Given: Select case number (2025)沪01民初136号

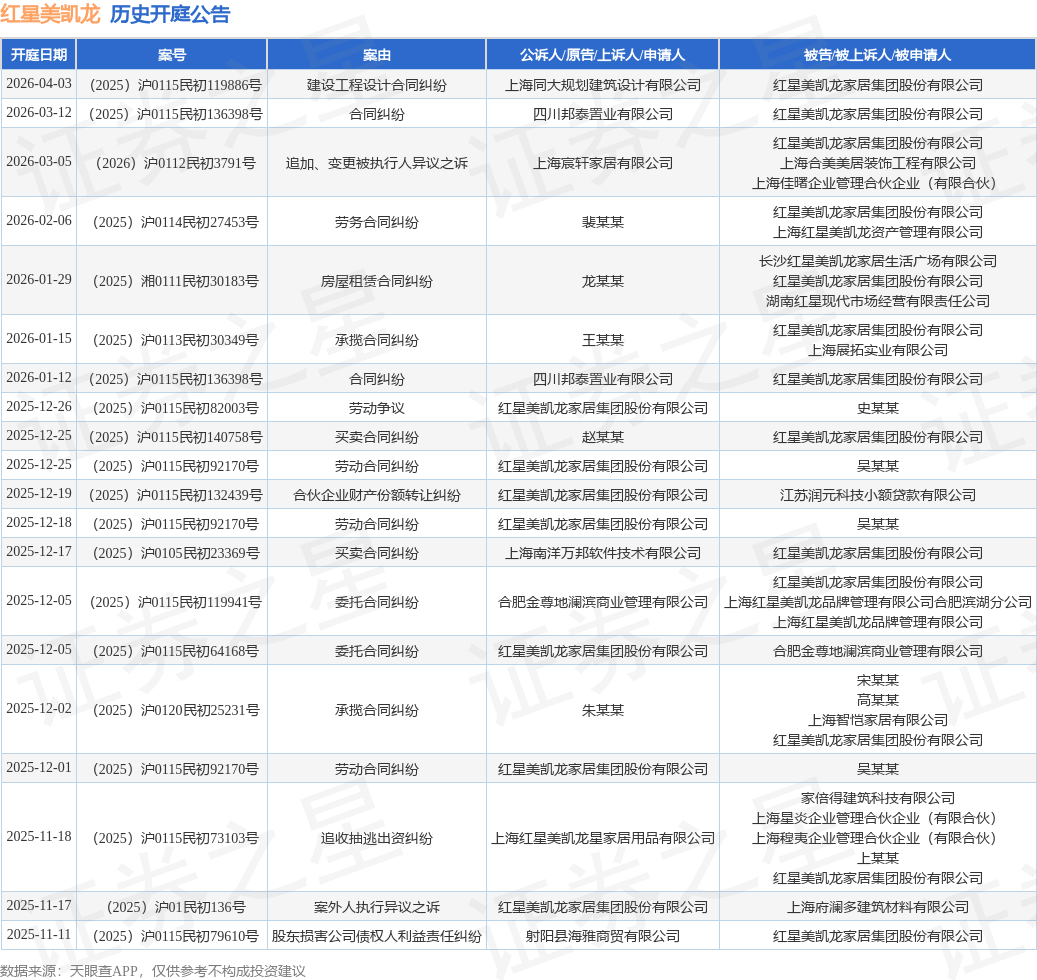Looking at the screenshot, I should 175,907.
